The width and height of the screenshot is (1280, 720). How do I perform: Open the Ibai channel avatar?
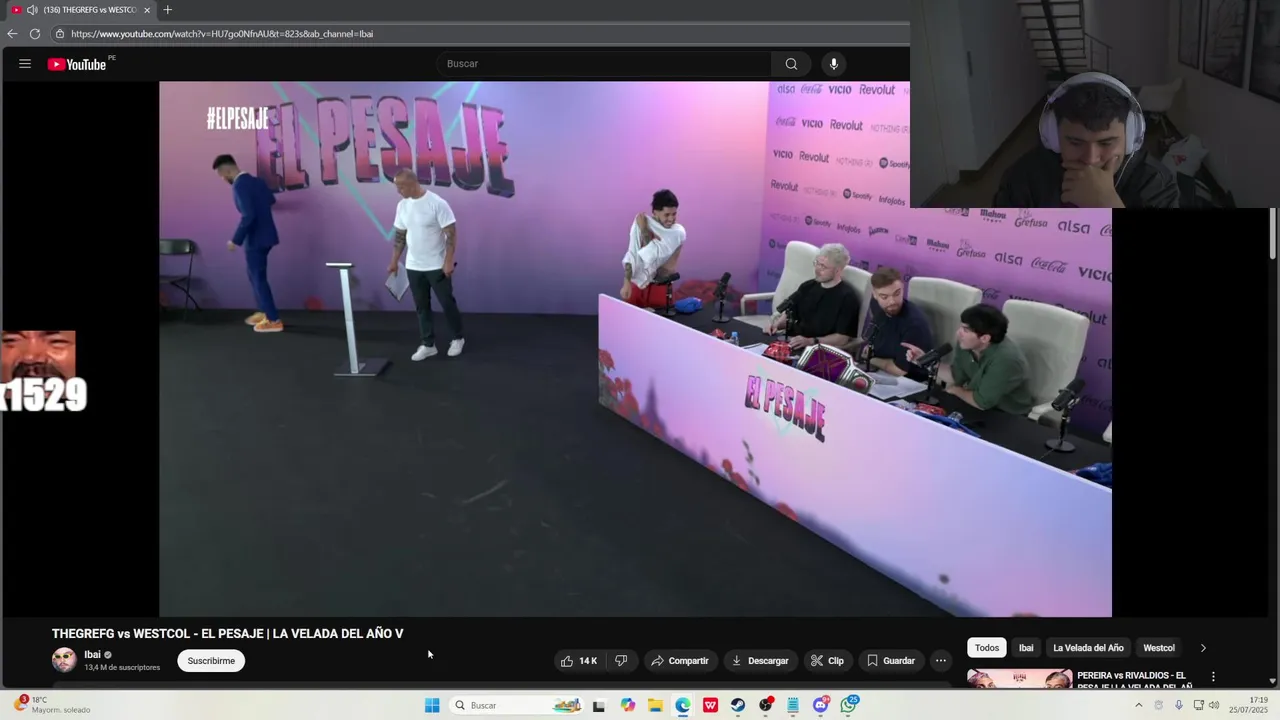pyautogui.click(x=64, y=660)
